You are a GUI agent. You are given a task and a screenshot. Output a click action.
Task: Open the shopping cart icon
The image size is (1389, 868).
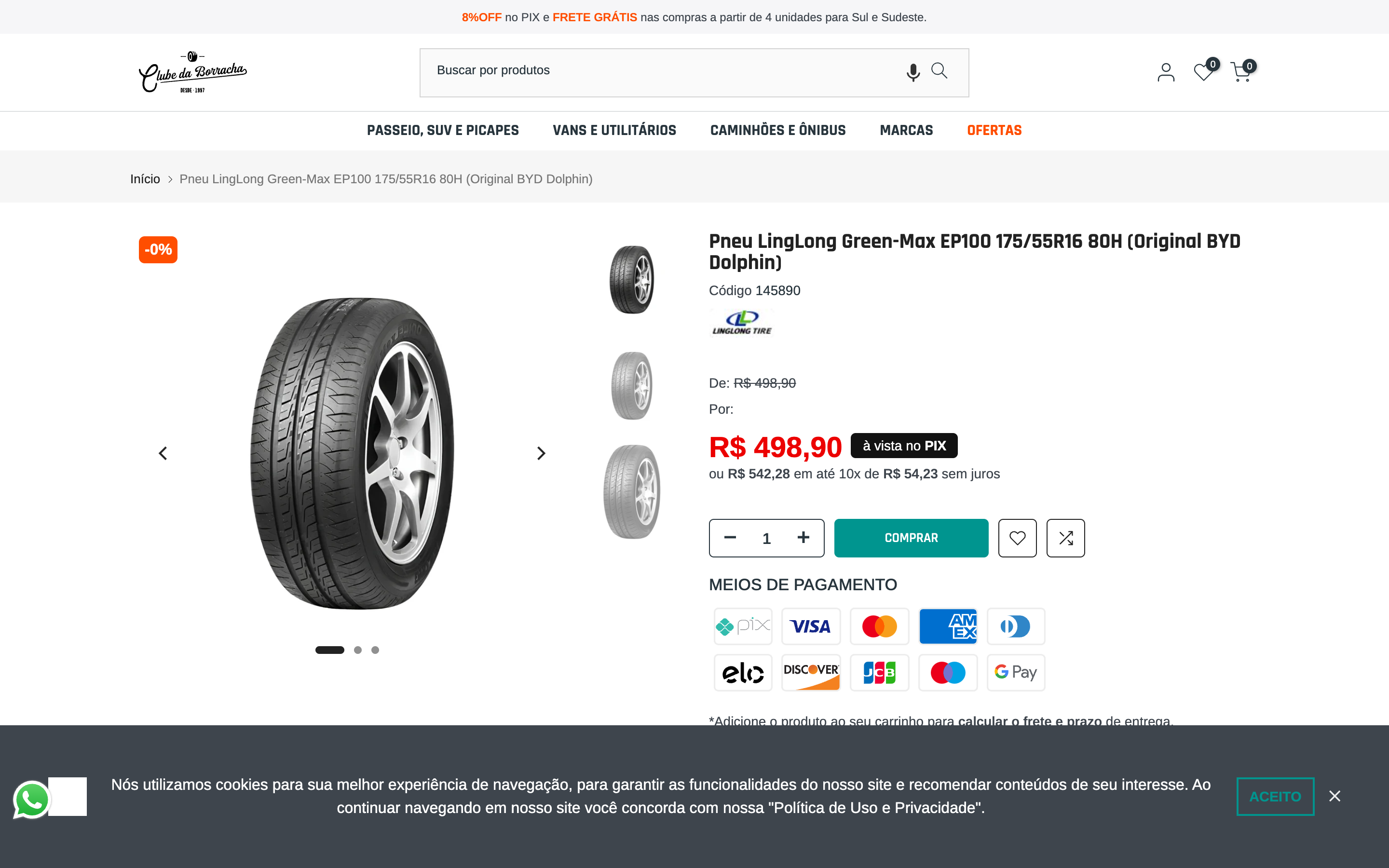tap(1241, 72)
